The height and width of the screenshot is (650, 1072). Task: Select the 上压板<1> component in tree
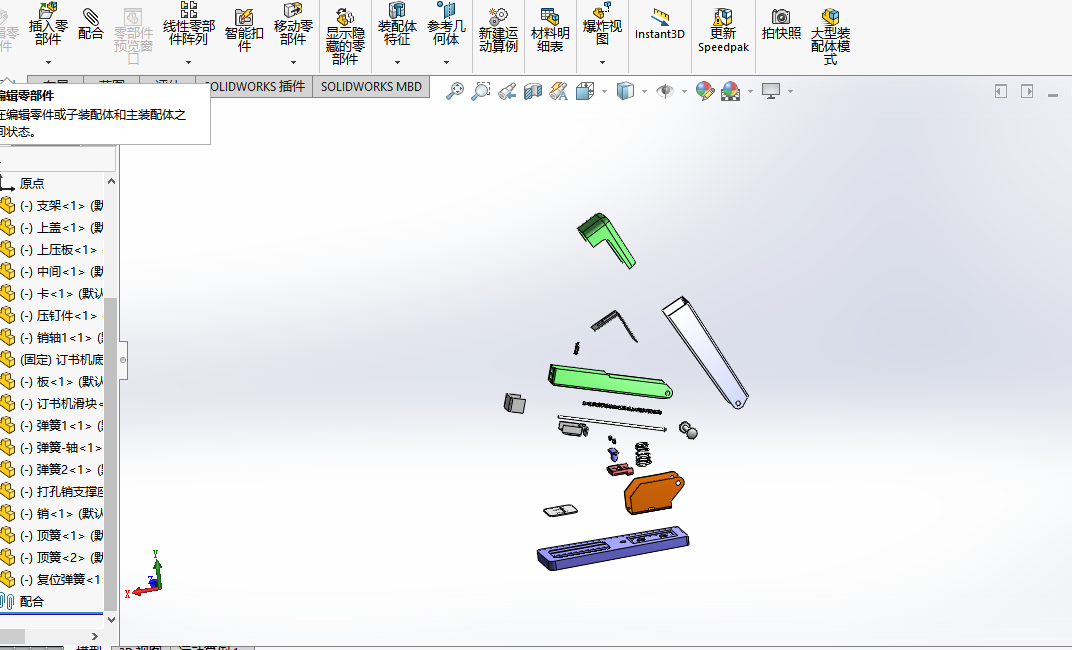point(52,249)
